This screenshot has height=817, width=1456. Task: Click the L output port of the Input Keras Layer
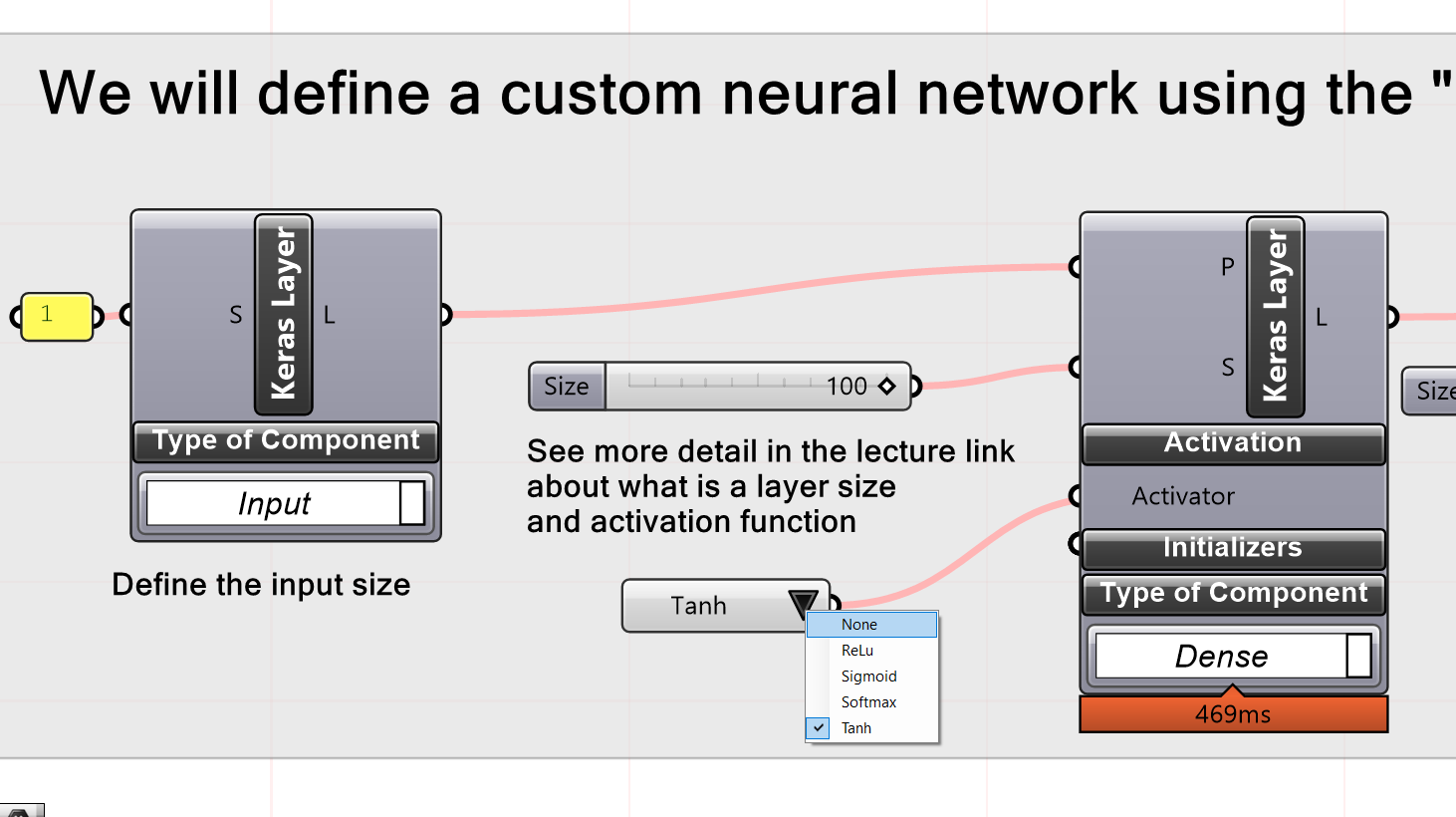pyautogui.click(x=445, y=315)
